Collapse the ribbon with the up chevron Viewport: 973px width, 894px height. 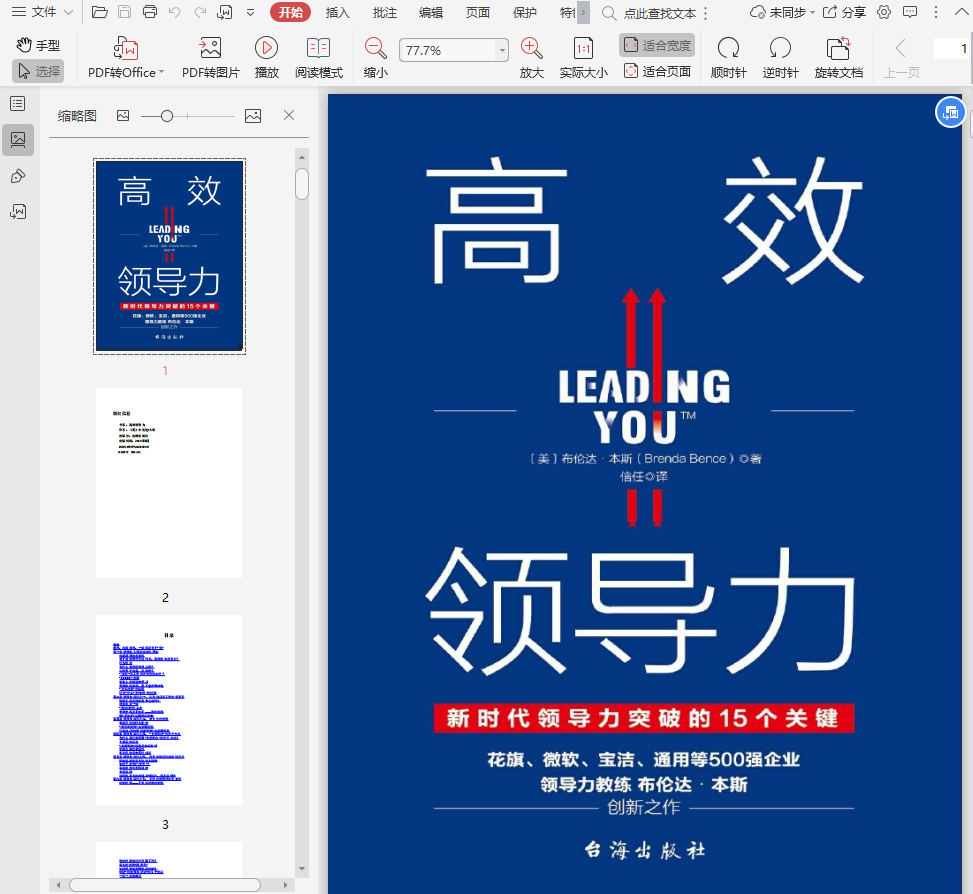(x=961, y=12)
